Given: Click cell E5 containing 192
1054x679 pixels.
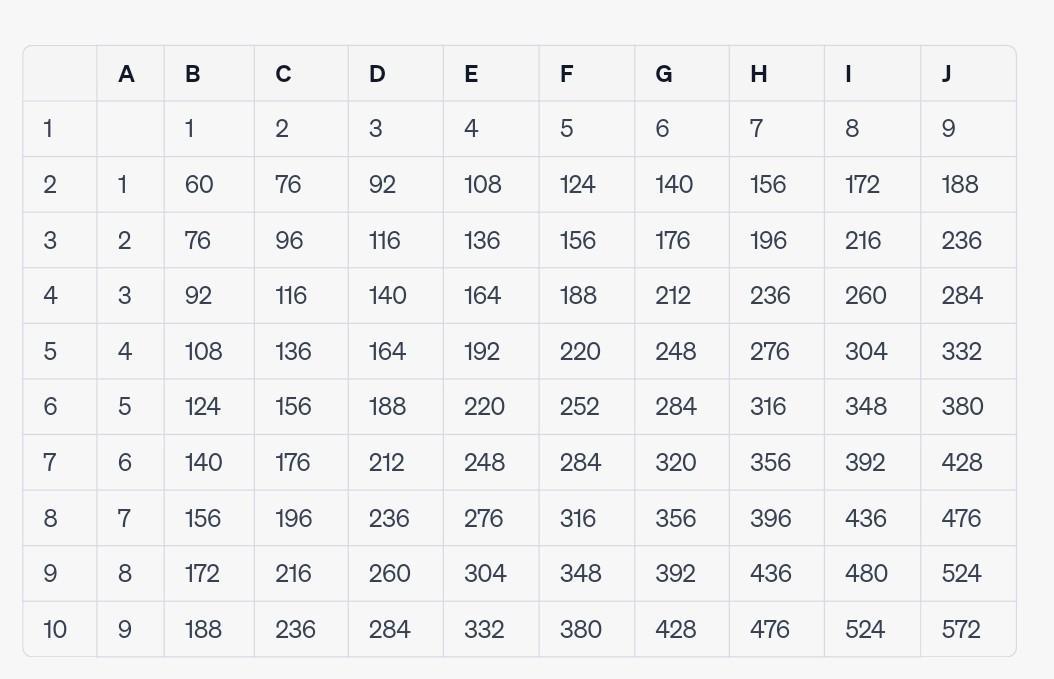Looking at the screenshot, I should coord(491,352).
